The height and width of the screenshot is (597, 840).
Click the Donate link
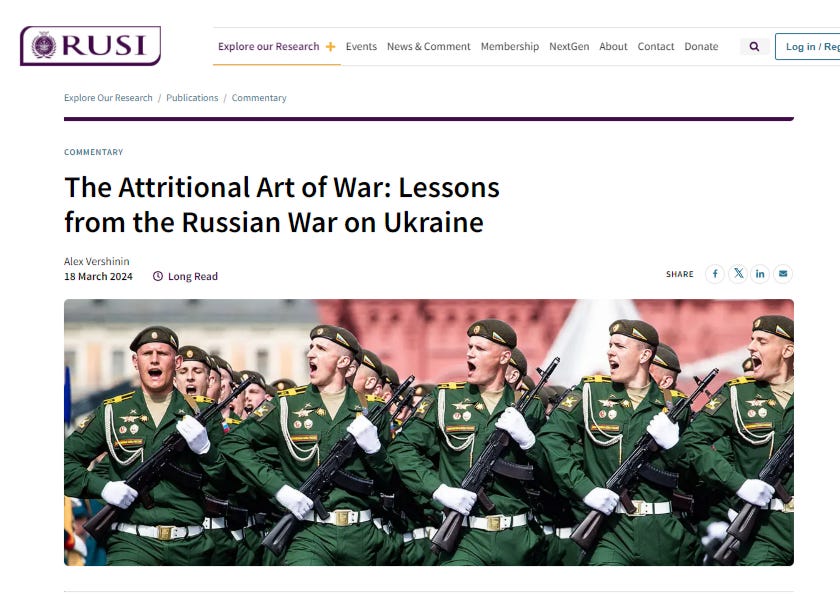[701, 47]
